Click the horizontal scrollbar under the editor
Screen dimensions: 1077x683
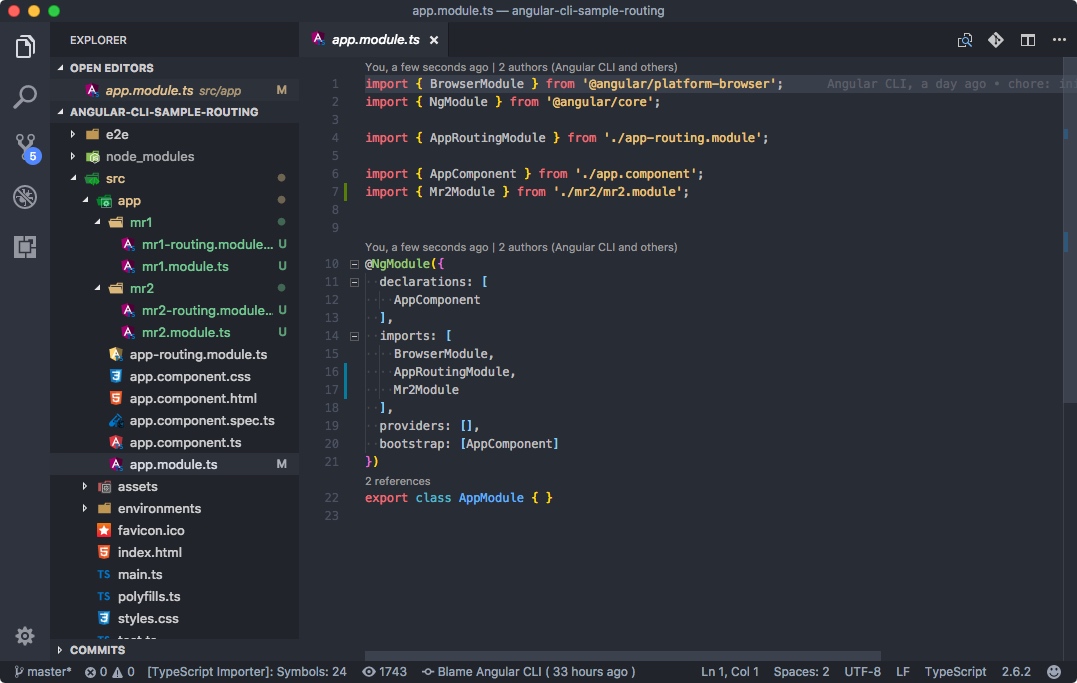(x=622, y=656)
